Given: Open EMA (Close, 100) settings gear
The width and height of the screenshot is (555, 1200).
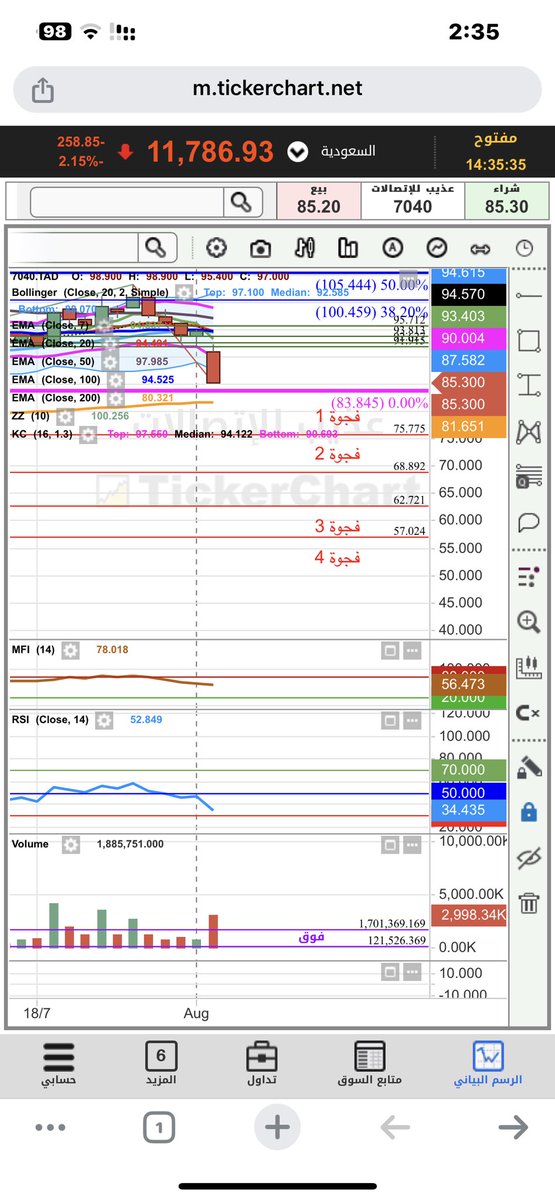Looking at the screenshot, I should [117, 380].
